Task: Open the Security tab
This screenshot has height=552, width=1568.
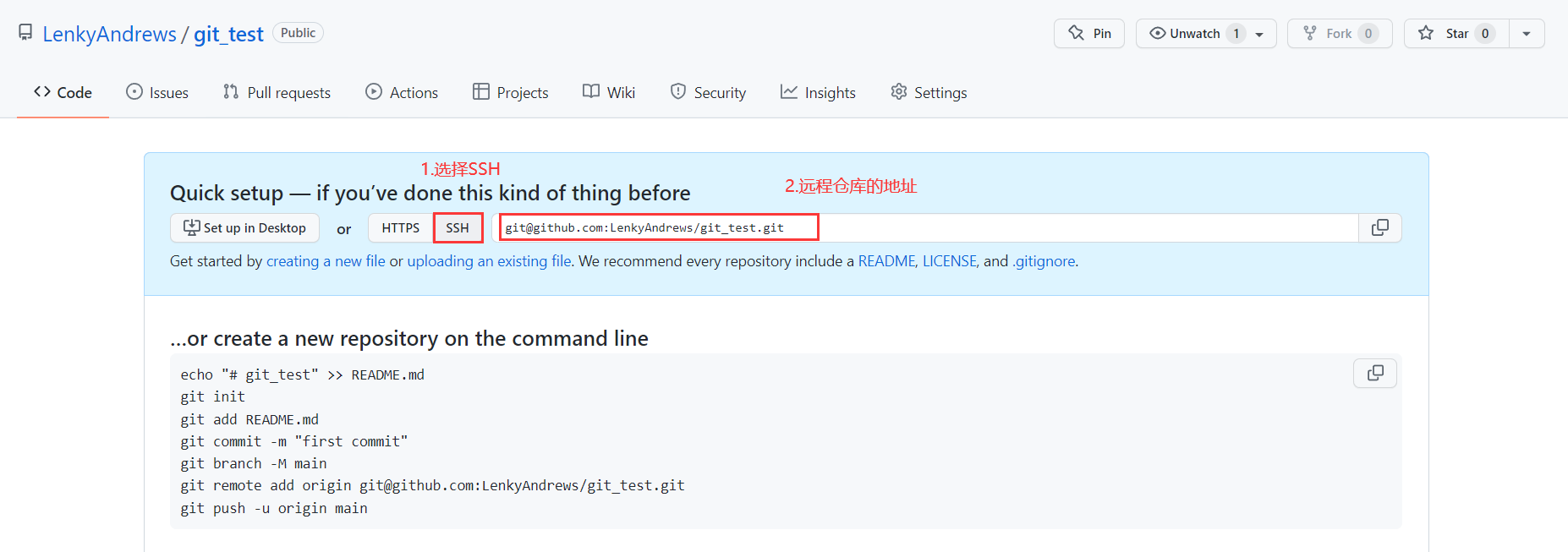Action: click(708, 92)
